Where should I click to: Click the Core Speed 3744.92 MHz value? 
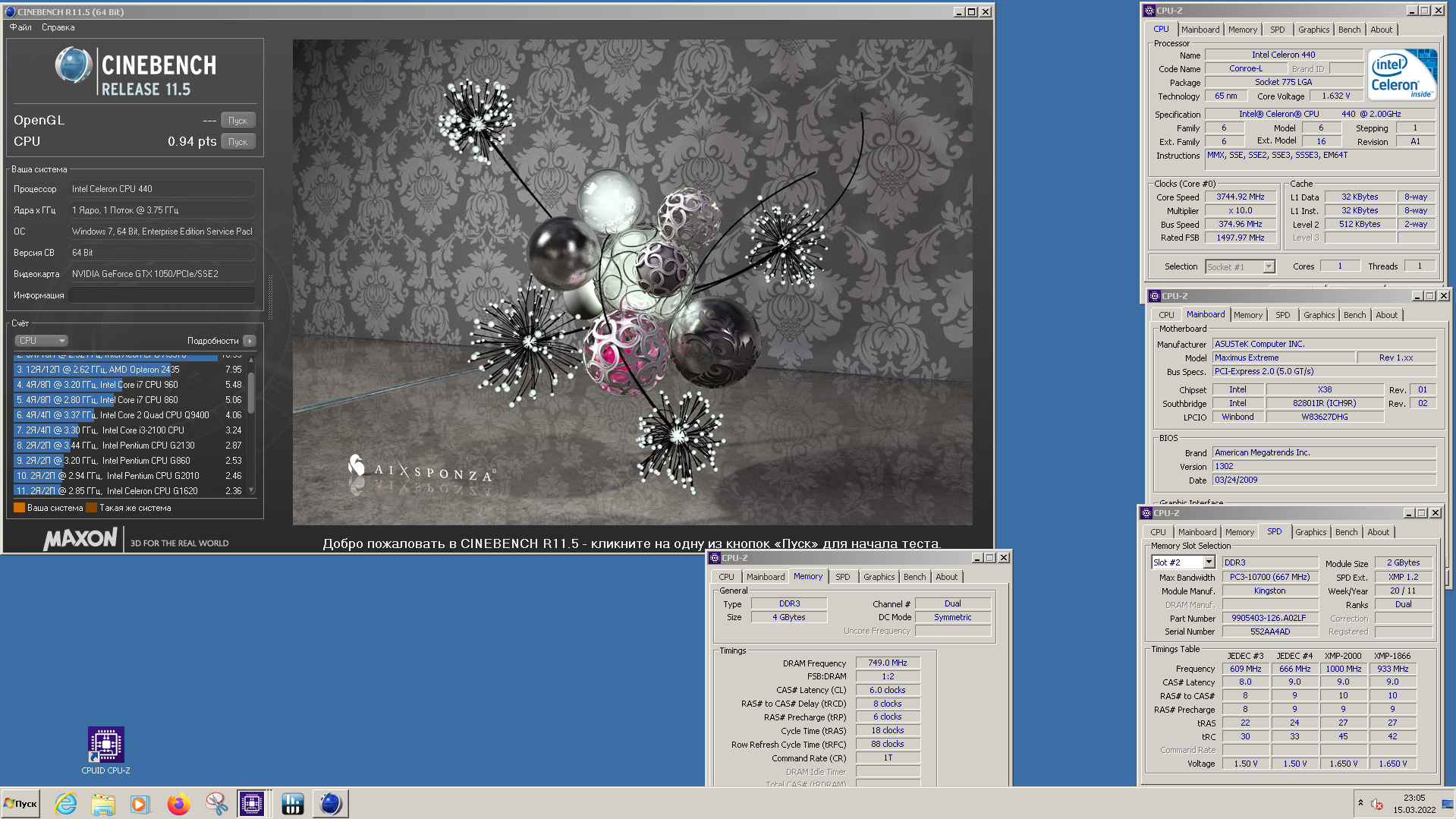1240,197
